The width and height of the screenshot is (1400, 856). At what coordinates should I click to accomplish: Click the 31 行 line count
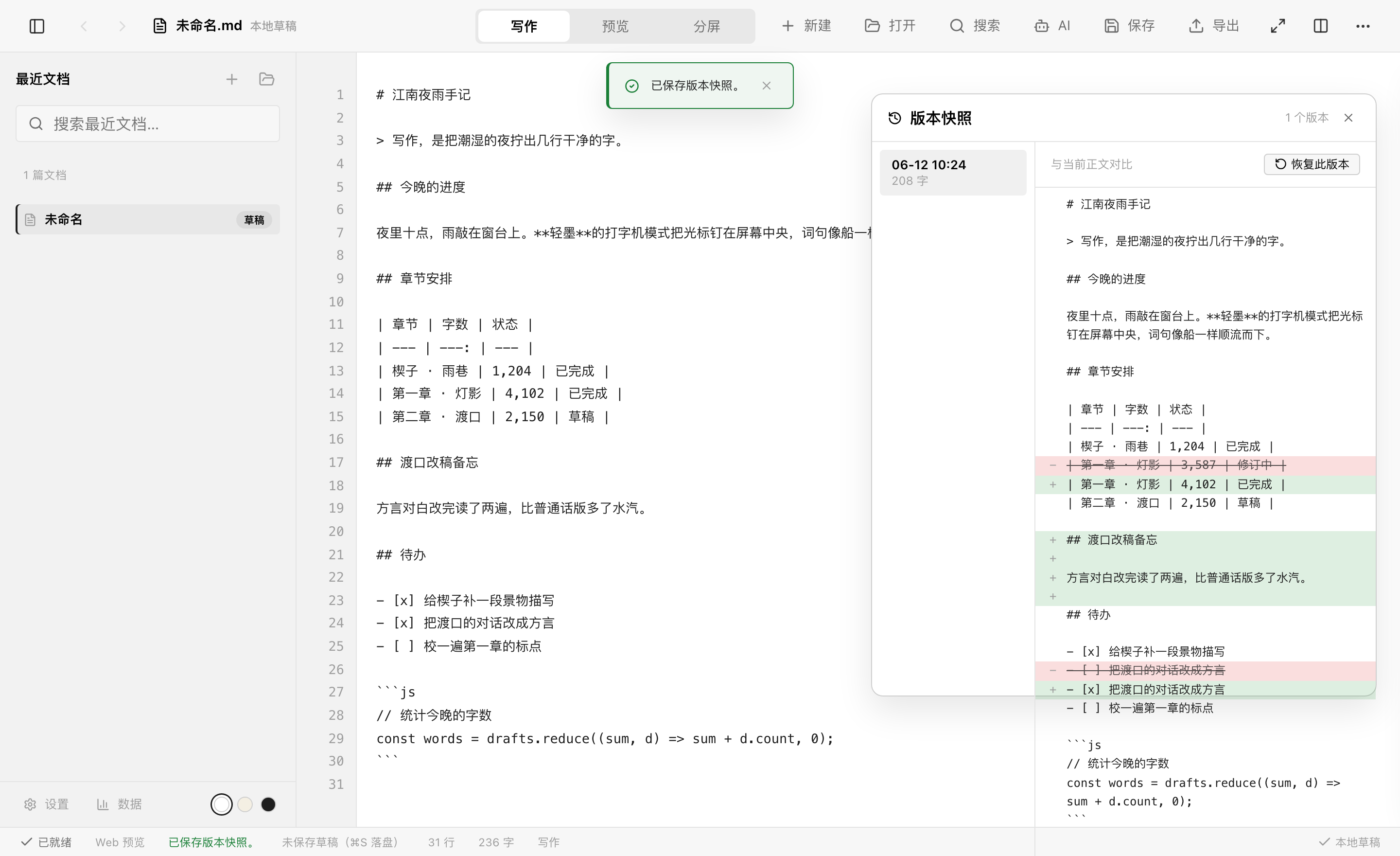point(441,842)
